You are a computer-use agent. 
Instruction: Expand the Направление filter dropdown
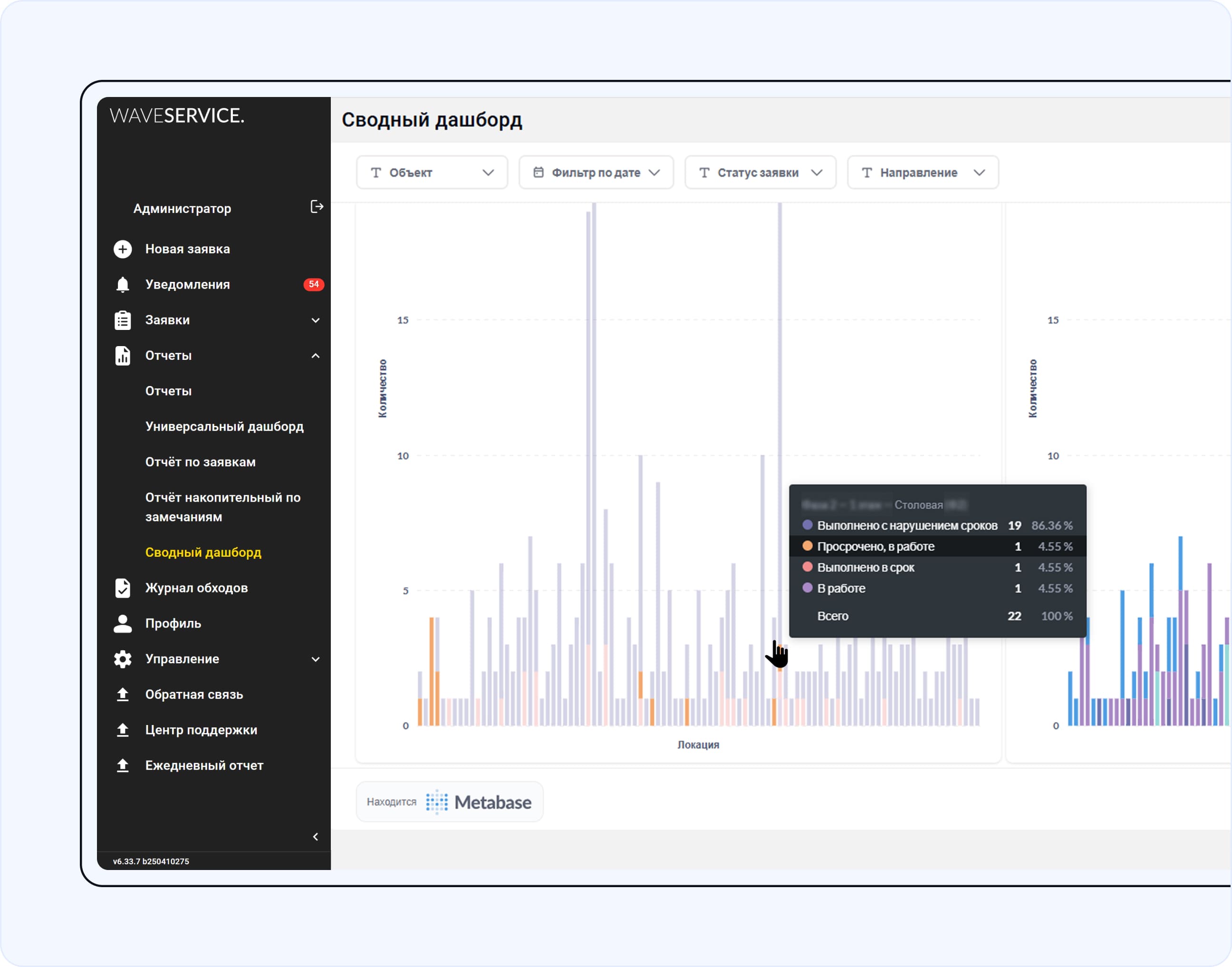[x=923, y=173]
